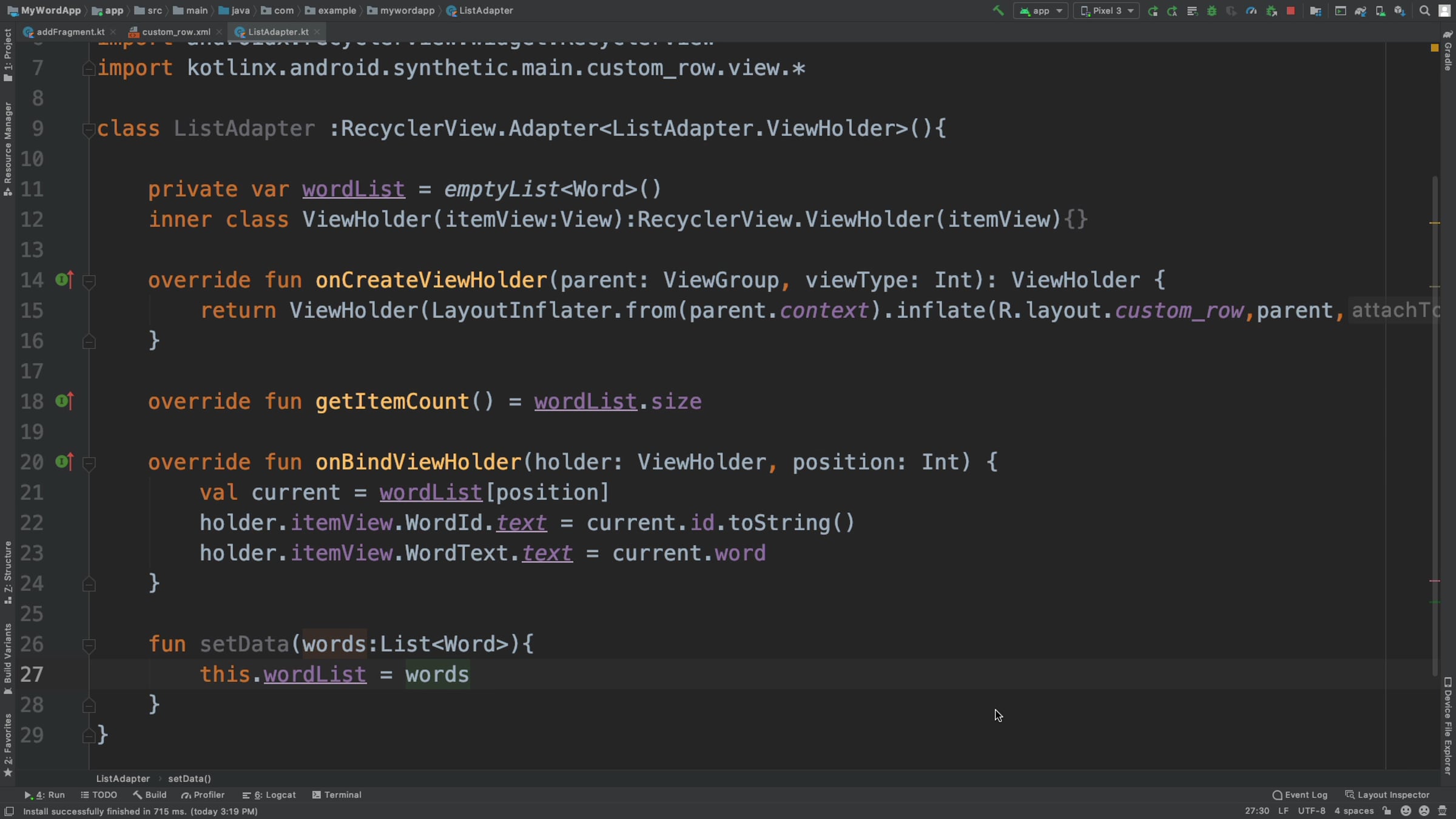
Task: Click the Search Everywhere magnifier icon
Action: [1425, 10]
